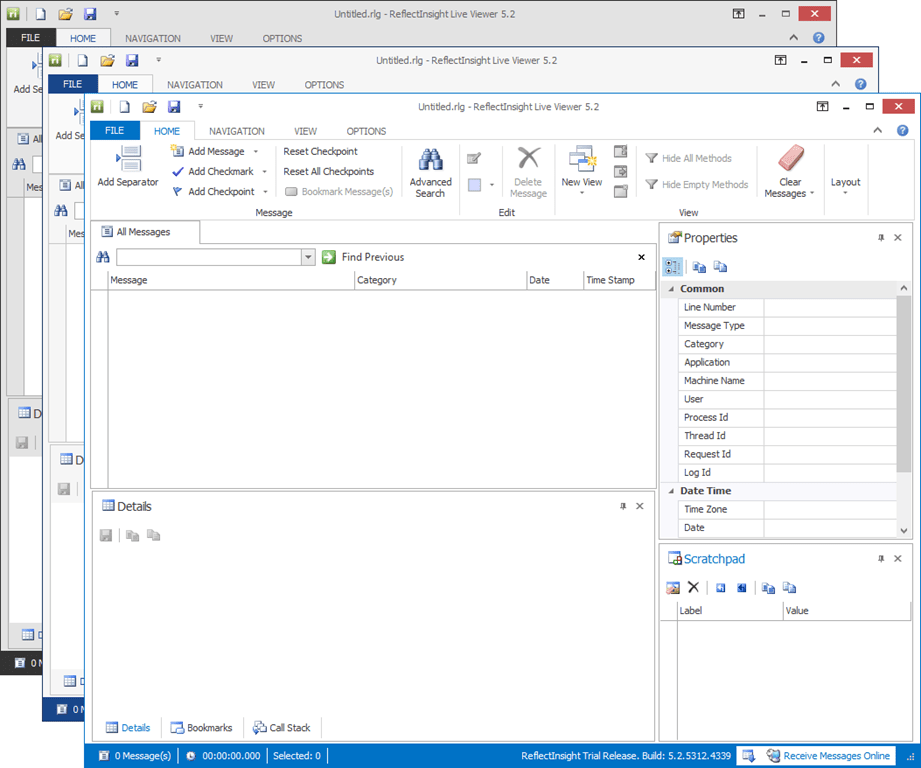921x768 pixels.
Task: Switch to the Call Stack bottom tab
Action: pos(281,727)
